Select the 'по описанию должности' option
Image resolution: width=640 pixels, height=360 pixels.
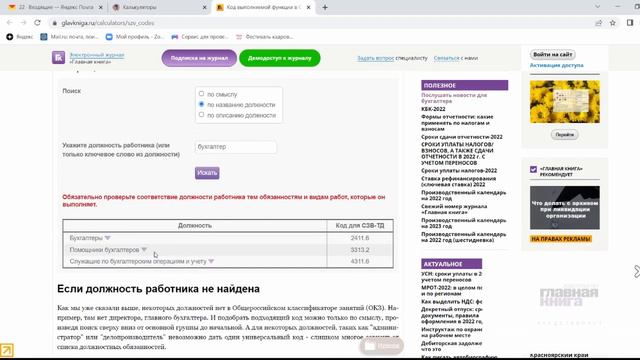(x=201, y=115)
